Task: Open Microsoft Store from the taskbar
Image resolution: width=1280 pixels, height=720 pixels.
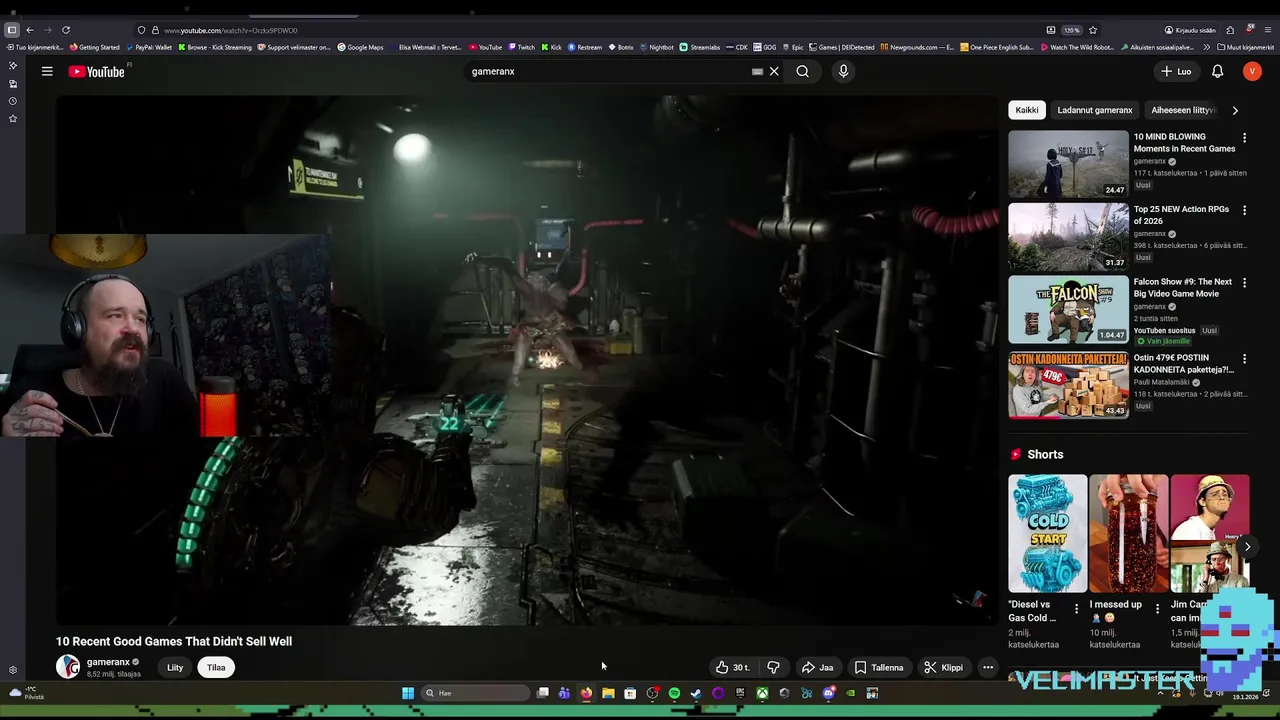Action: click(x=630, y=693)
